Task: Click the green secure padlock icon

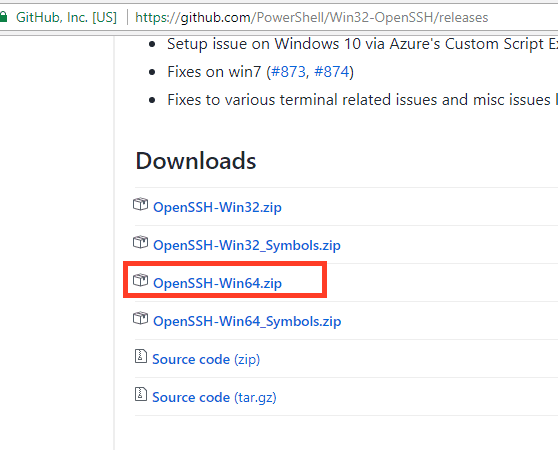Action: pyautogui.click(x=3, y=17)
